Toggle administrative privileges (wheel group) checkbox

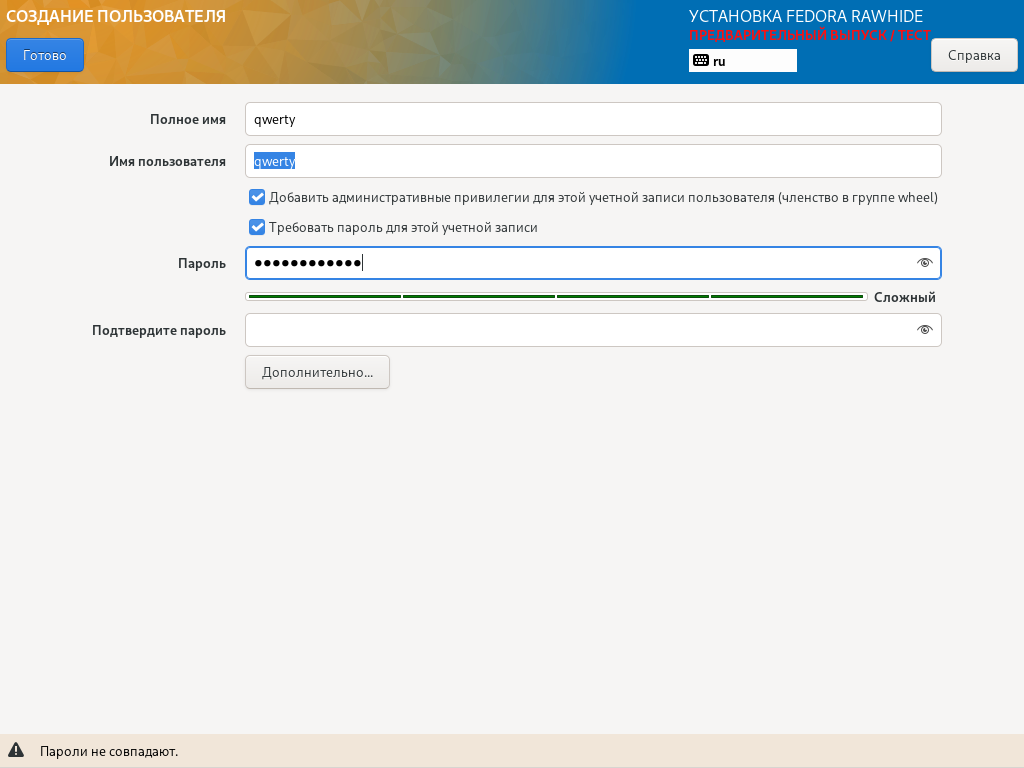tap(257, 197)
